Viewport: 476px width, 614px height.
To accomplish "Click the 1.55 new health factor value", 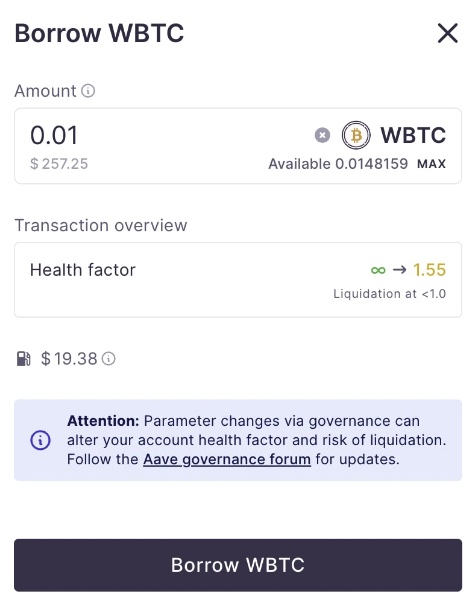I will (x=429, y=270).
